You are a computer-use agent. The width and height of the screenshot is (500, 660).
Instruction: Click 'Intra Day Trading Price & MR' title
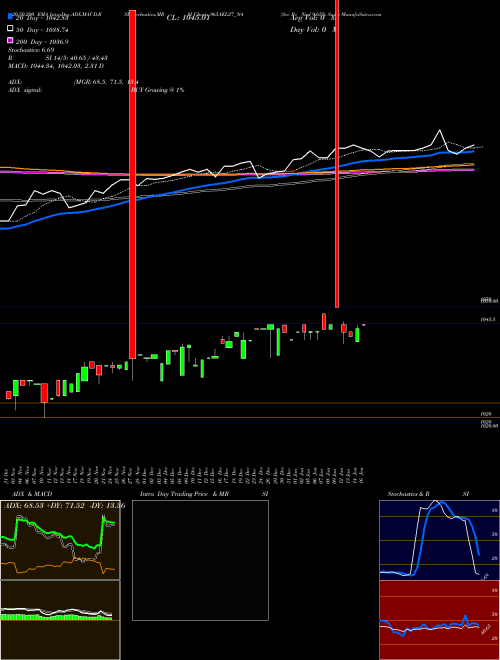tap(184, 494)
